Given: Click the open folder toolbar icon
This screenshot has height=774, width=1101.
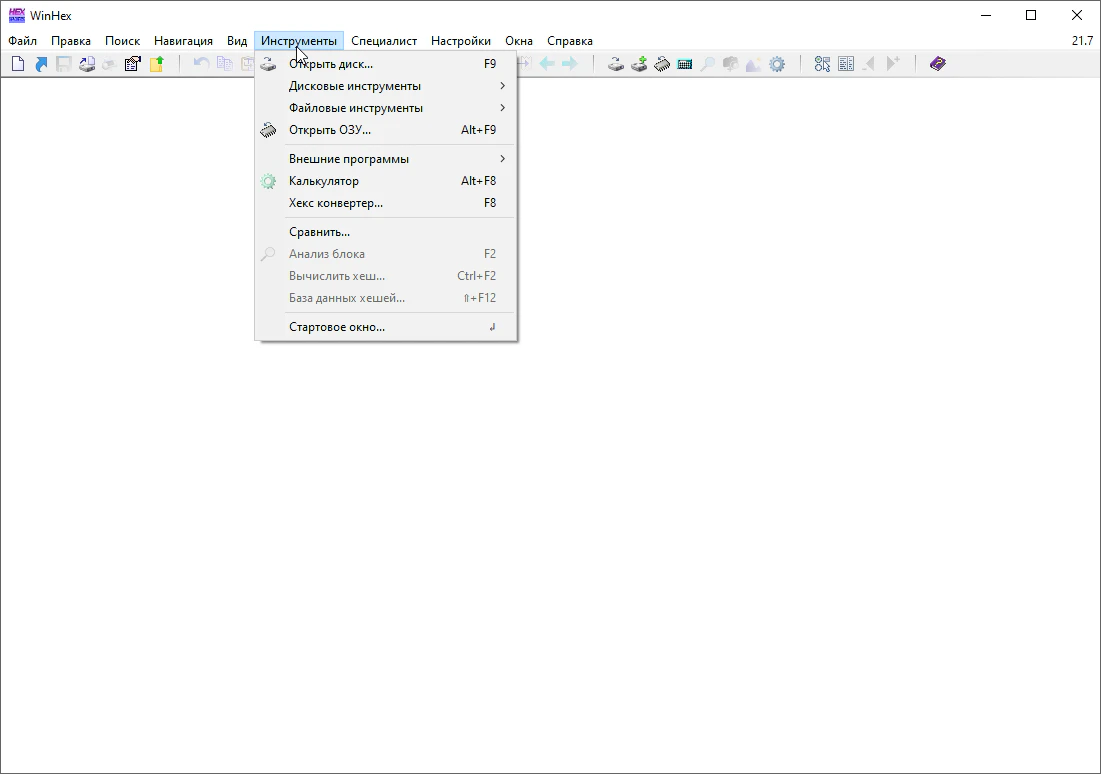Looking at the screenshot, I should [157, 64].
